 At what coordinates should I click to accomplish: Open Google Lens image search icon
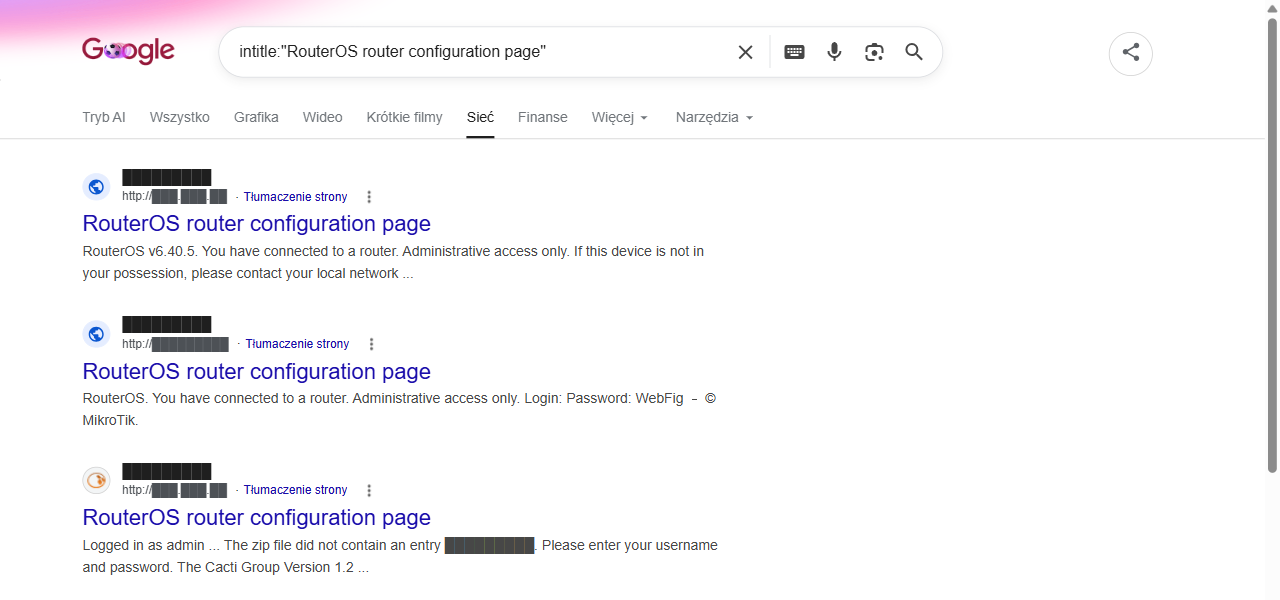point(874,52)
